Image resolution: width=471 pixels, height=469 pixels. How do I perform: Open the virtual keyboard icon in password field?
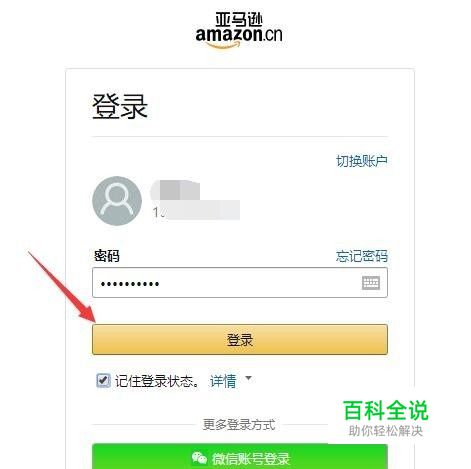pyautogui.click(x=371, y=283)
